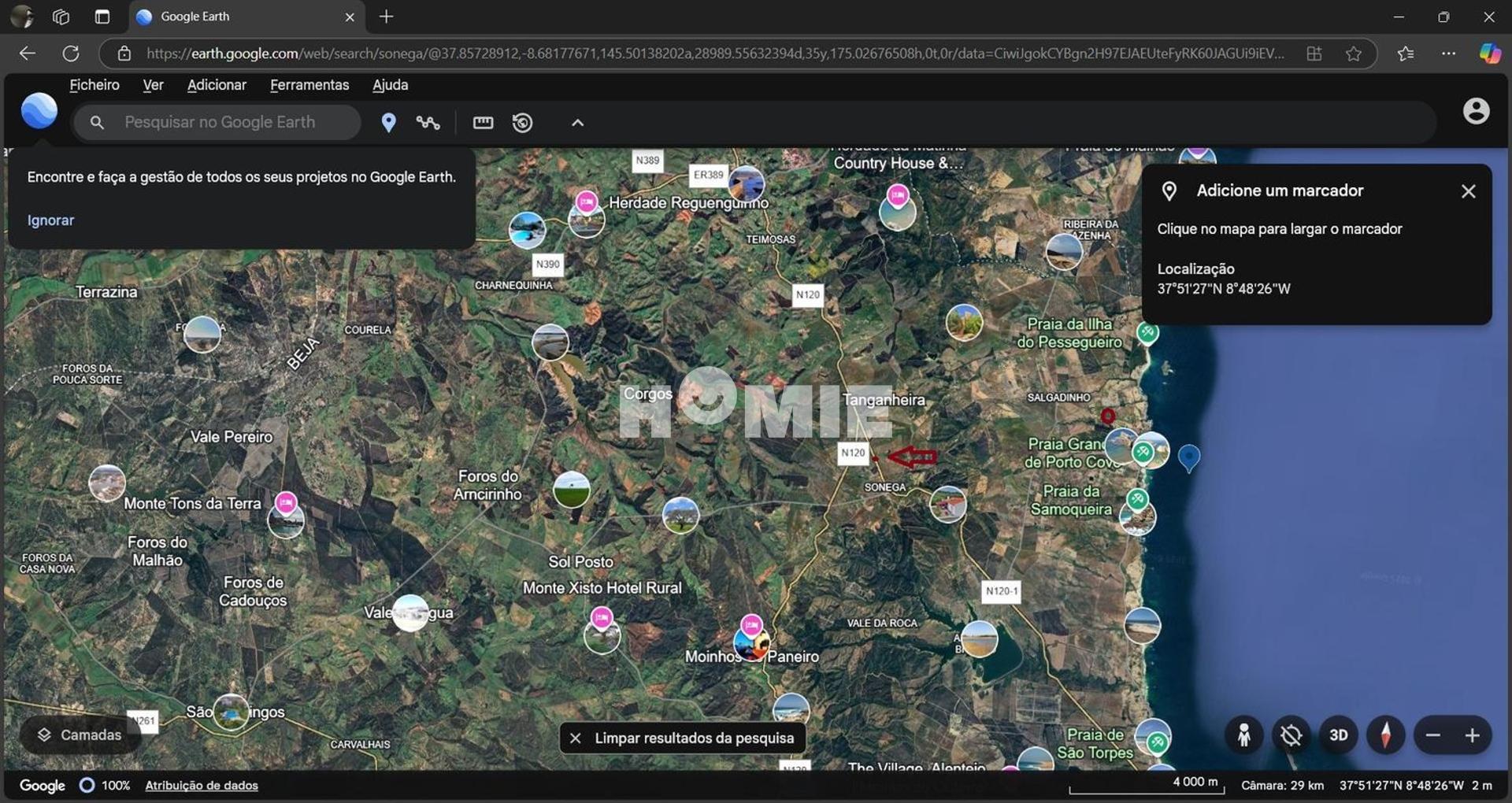
Task: Click the compass to reset north
Action: tap(1385, 735)
